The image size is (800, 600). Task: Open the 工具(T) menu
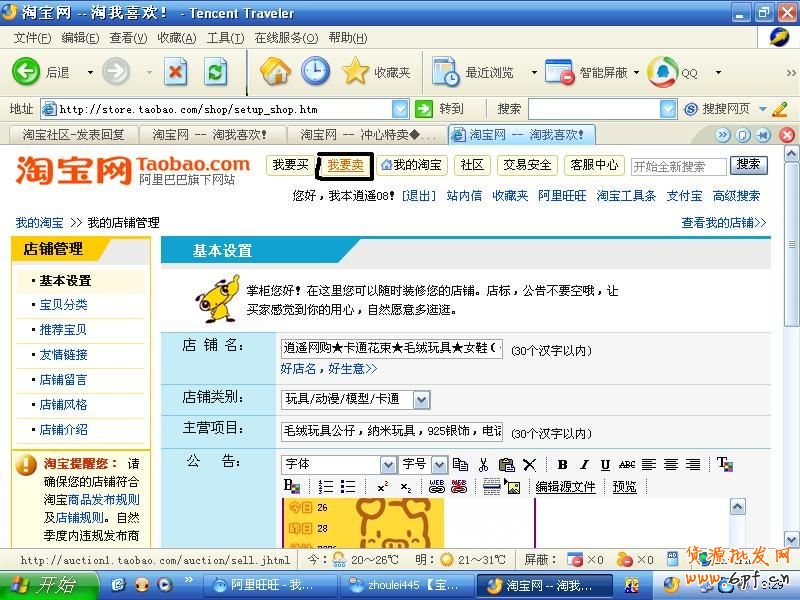pyautogui.click(x=226, y=38)
